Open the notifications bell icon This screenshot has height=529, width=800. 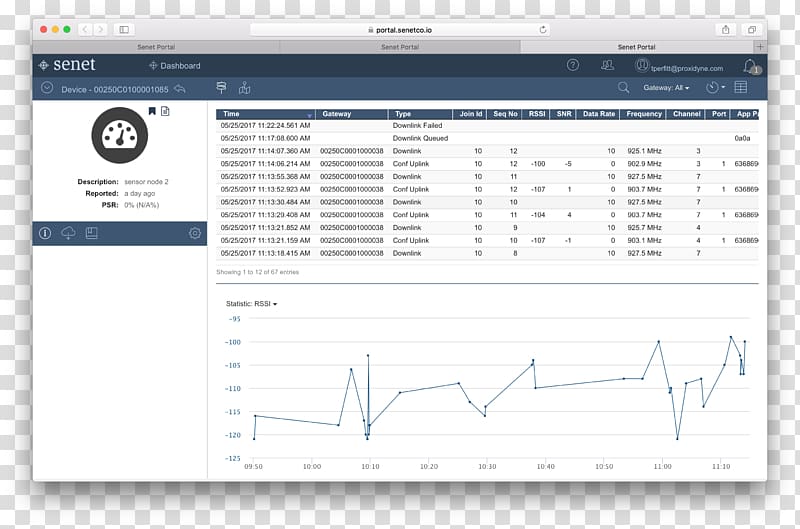pyautogui.click(x=751, y=66)
